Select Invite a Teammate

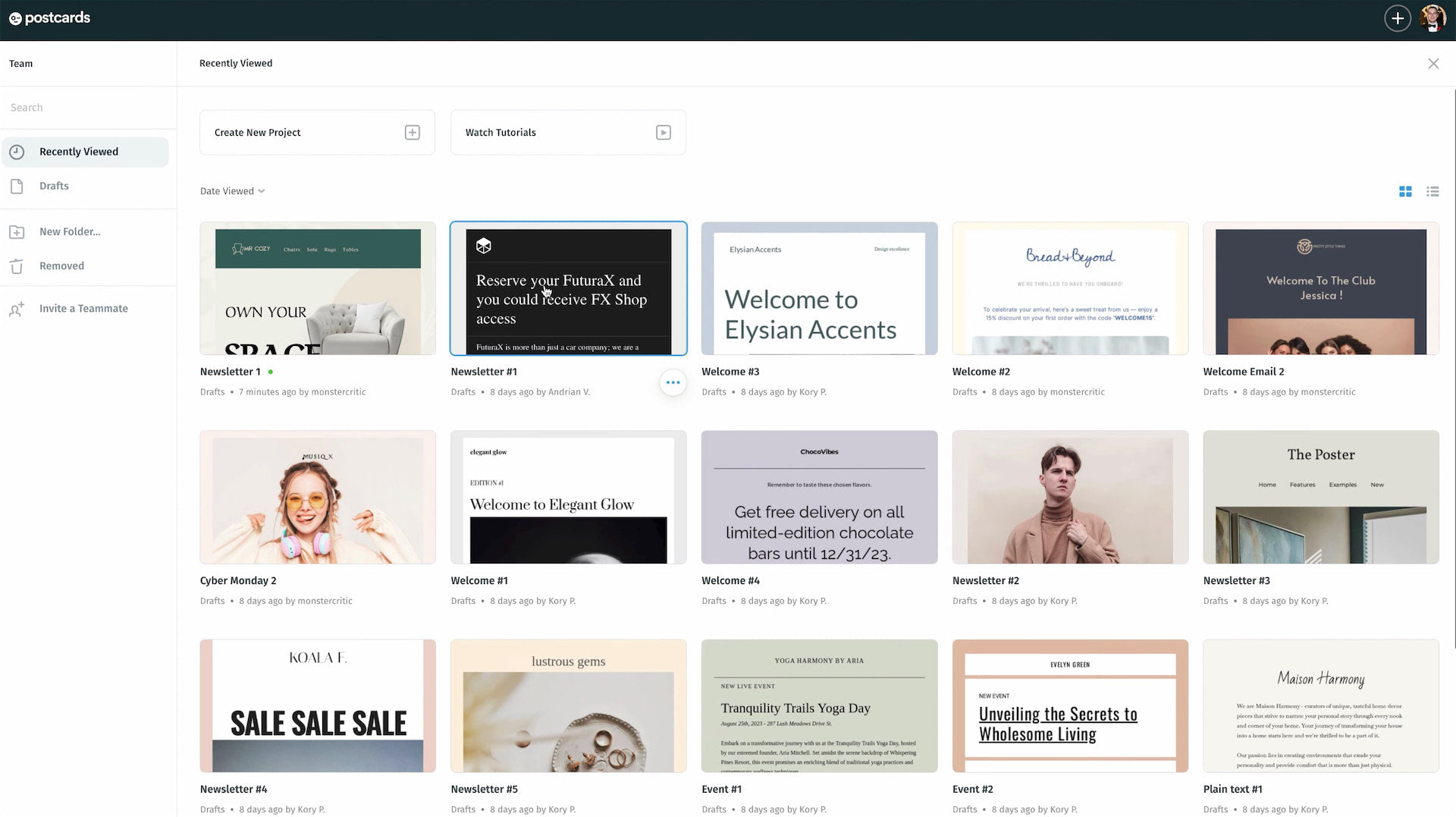[x=85, y=309]
